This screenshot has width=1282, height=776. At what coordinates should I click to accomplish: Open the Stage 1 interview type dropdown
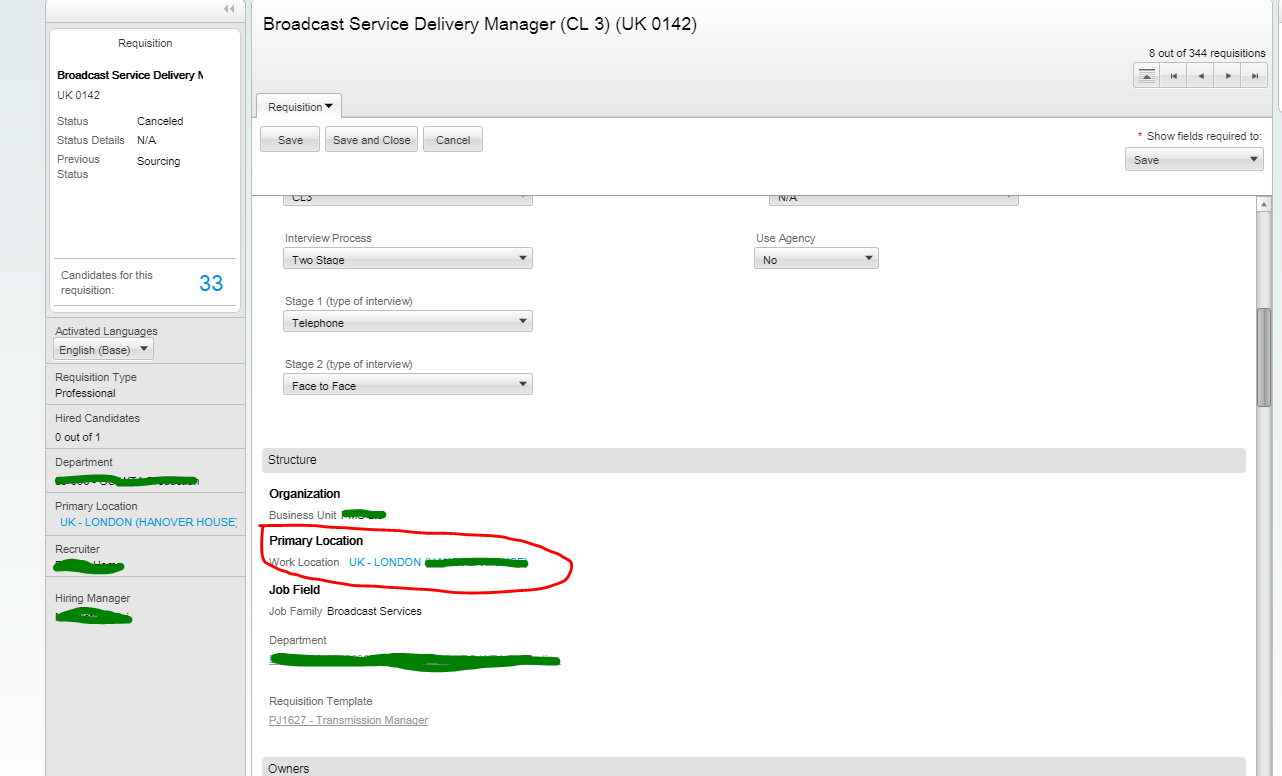pyautogui.click(x=521, y=321)
